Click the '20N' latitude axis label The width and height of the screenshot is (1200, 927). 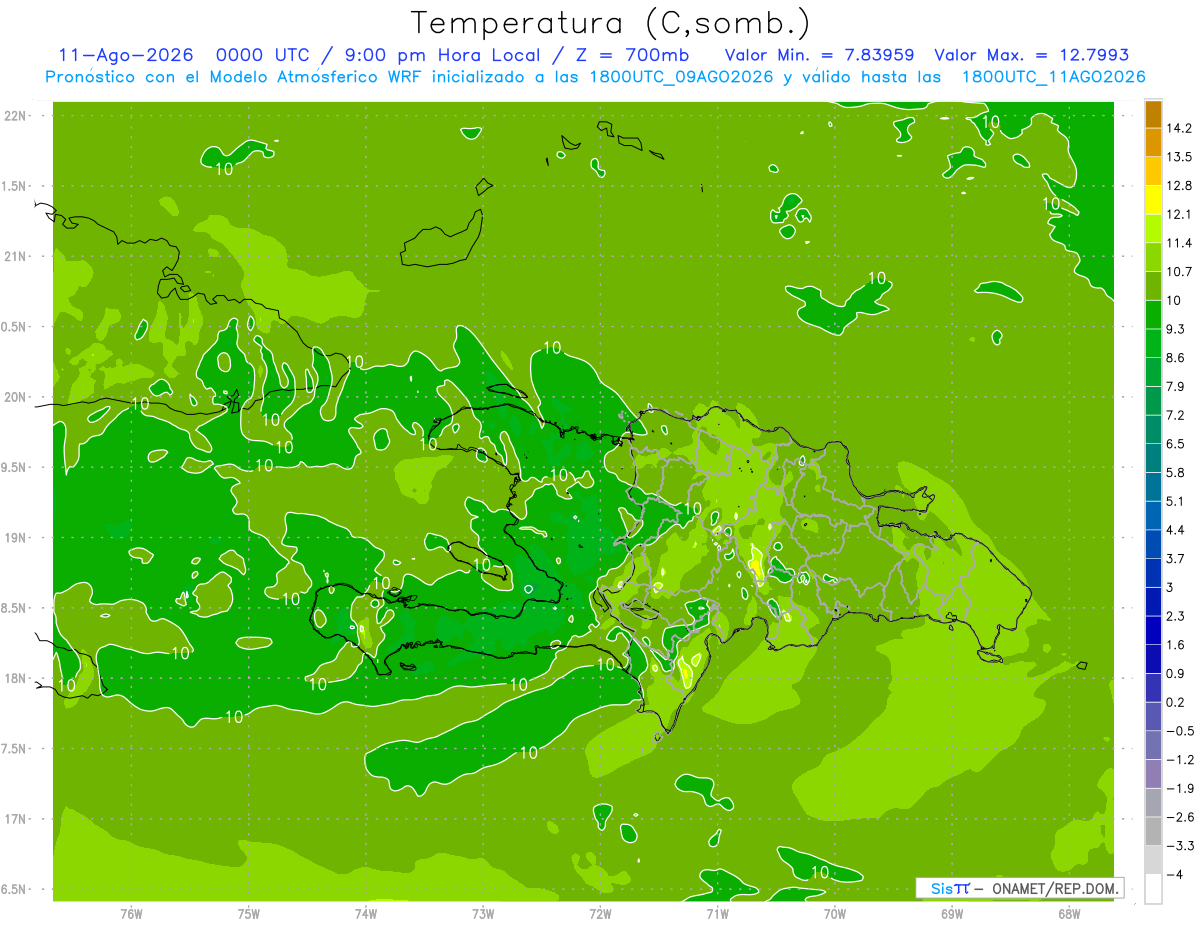point(17,397)
